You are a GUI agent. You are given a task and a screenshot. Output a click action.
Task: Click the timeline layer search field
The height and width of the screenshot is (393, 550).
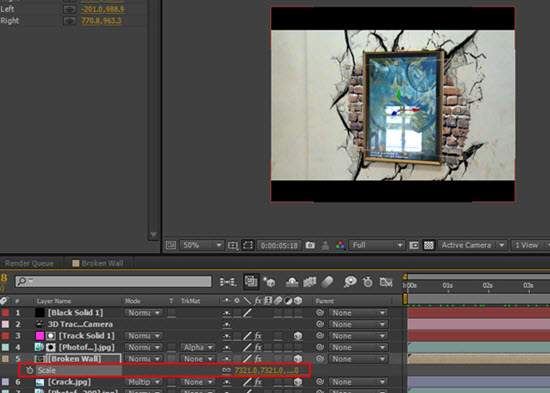point(113,281)
